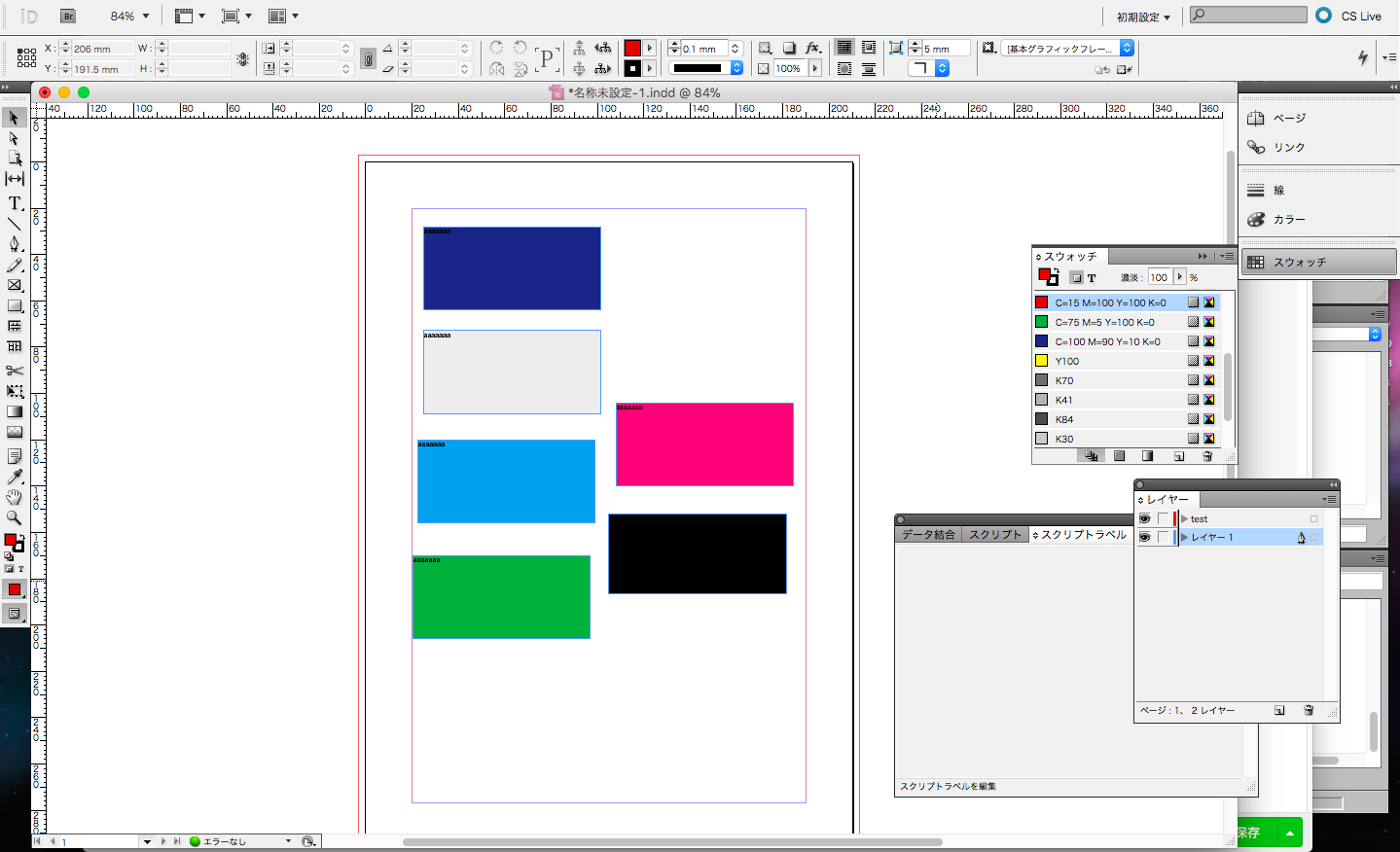Viewport: 1400px width, 852px height.
Task: Click the スウォッチ button in dock
Action: point(1319,262)
